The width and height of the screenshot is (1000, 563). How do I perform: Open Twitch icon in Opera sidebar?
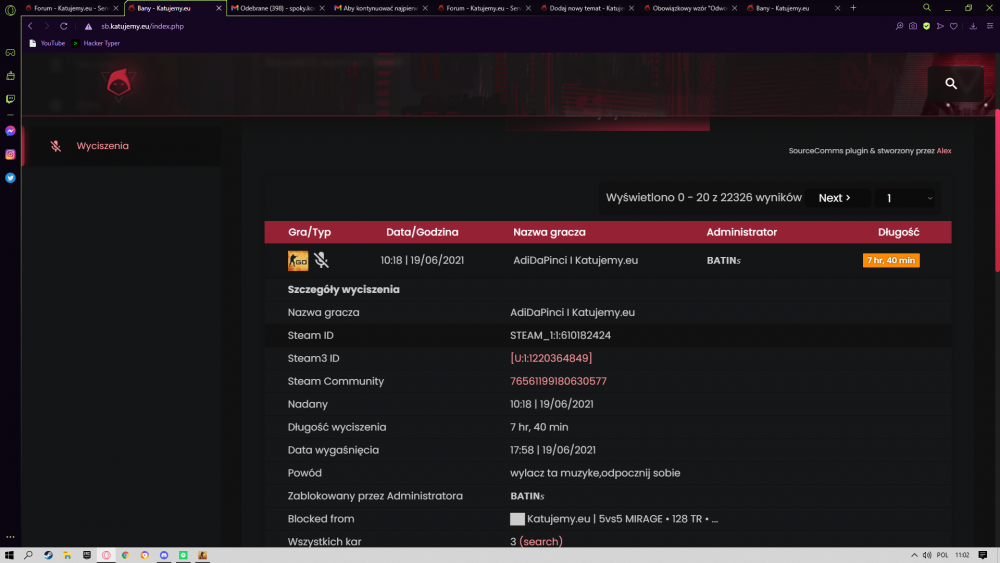[10, 99]
